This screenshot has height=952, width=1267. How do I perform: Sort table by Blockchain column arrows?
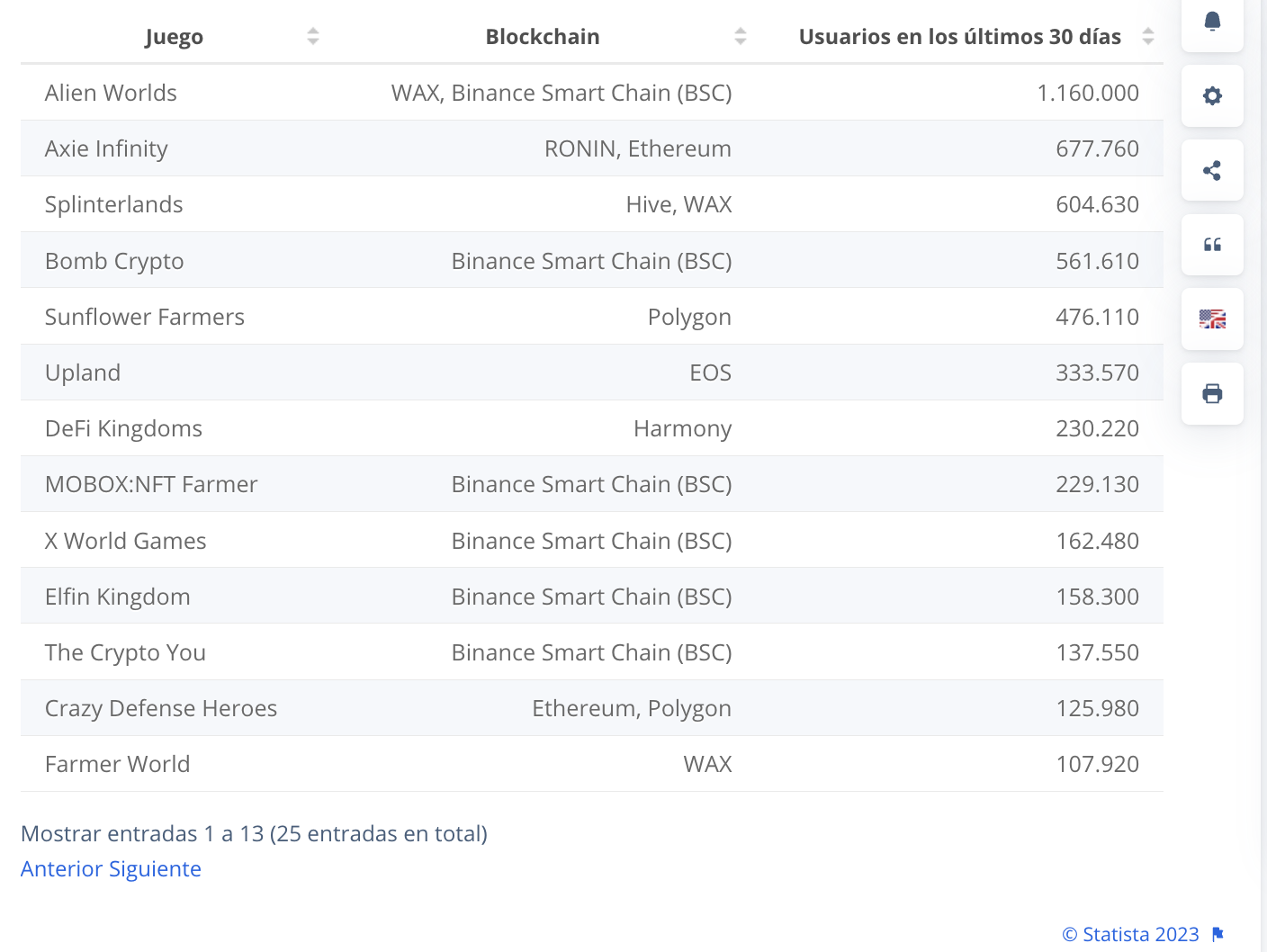click(741, 37)
